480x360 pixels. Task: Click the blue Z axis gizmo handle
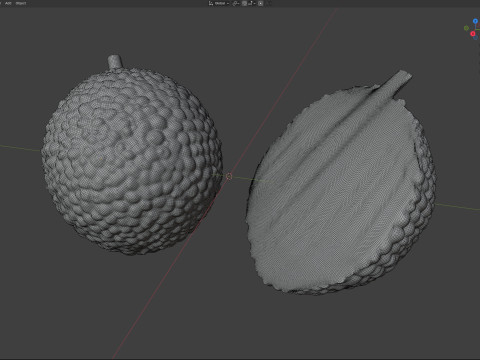[475, 21]
